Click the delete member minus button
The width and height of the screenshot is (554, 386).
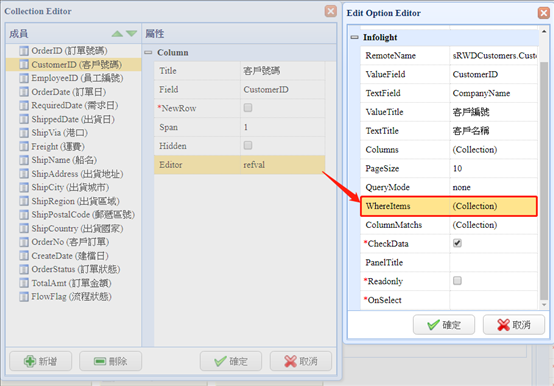coord(111,361)
